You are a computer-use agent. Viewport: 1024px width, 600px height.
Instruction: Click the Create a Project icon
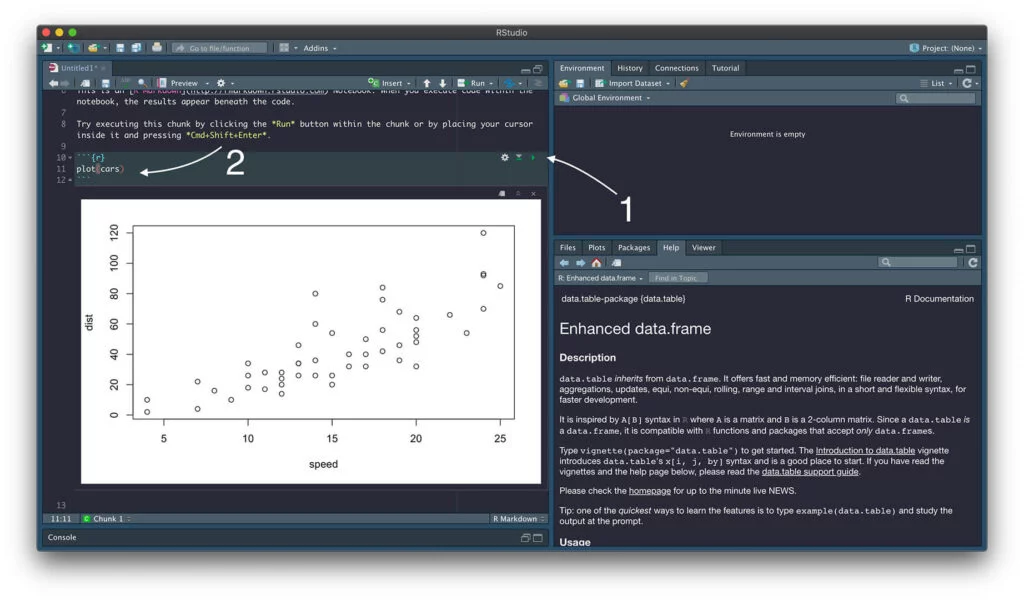pos(74,48)
